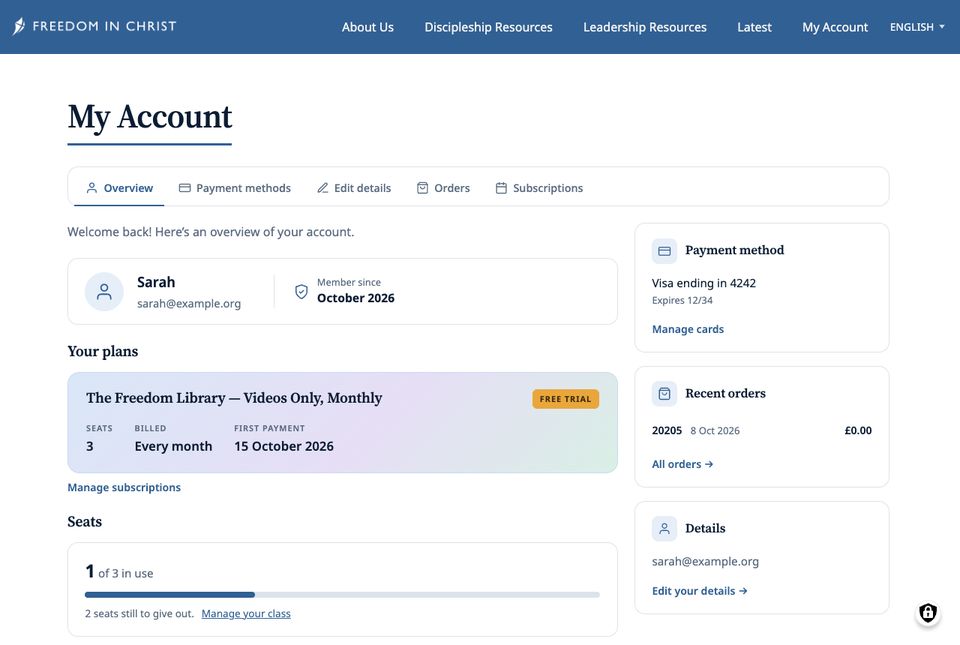Click the sarah@example.org email in Details panel
The image size is (960, 645).
[705, 561]
